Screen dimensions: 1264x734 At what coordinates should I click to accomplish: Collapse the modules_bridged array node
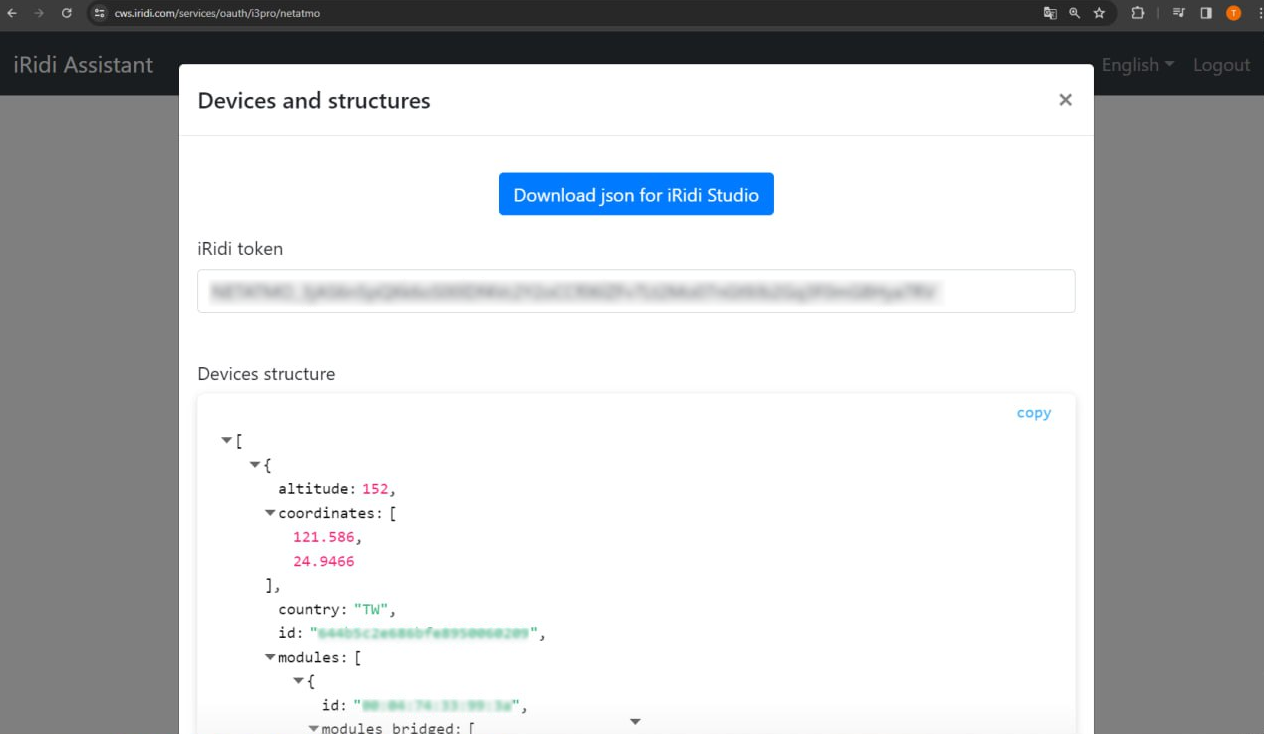tap(314, 728)
